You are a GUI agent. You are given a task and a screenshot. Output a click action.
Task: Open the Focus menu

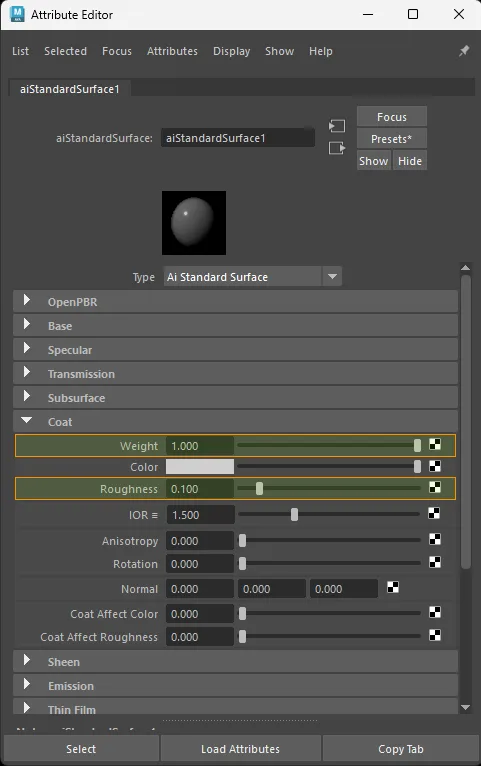[x=117, y=51]
